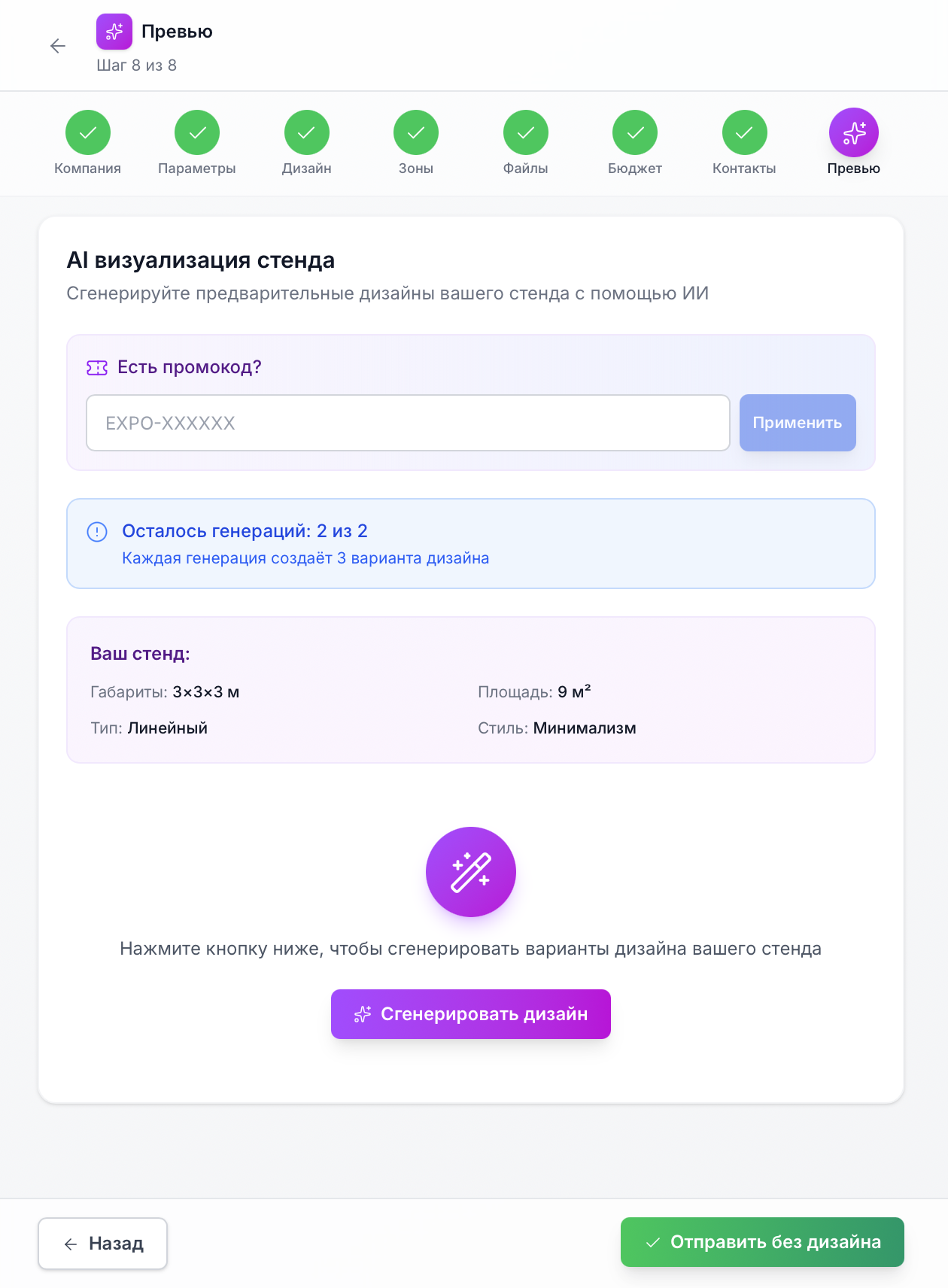The height and width of the screenshot is (1288, 948).
Task: Open the Файлы step circle
Action: click(526, 132)
